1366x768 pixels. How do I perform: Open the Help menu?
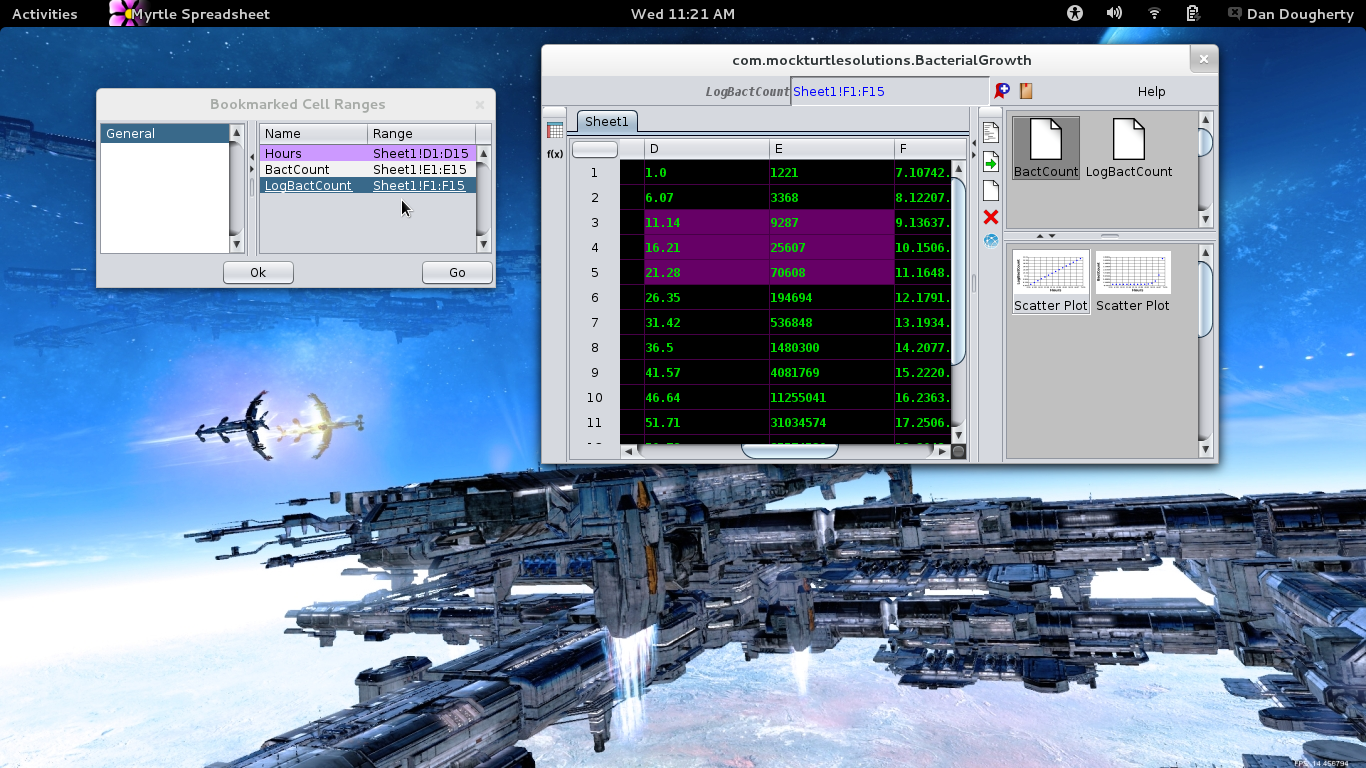tap(1151, 91)
